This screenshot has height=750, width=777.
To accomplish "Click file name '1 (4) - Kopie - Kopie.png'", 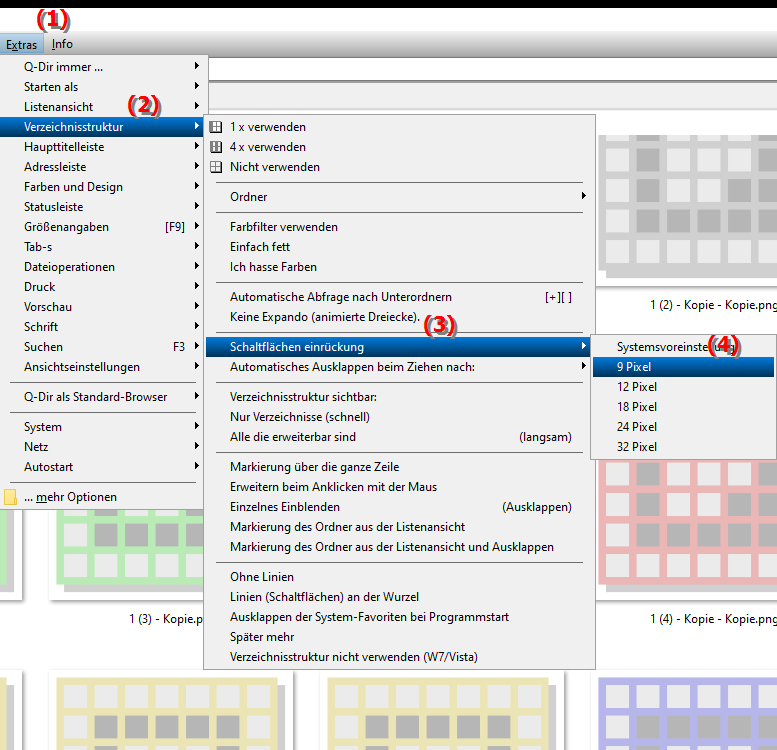I will tap(714, 619).
